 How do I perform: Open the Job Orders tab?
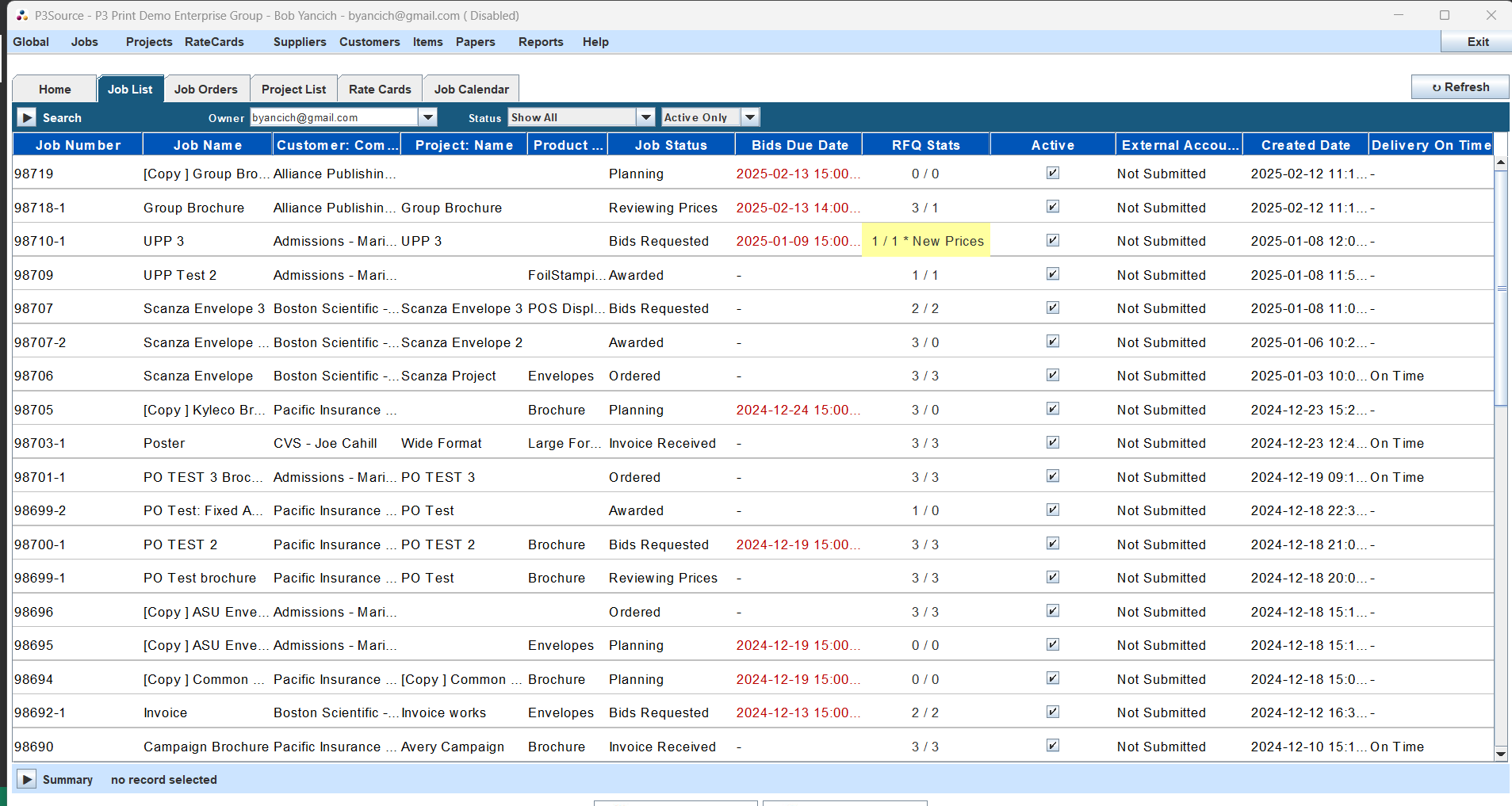pos(206,89)
